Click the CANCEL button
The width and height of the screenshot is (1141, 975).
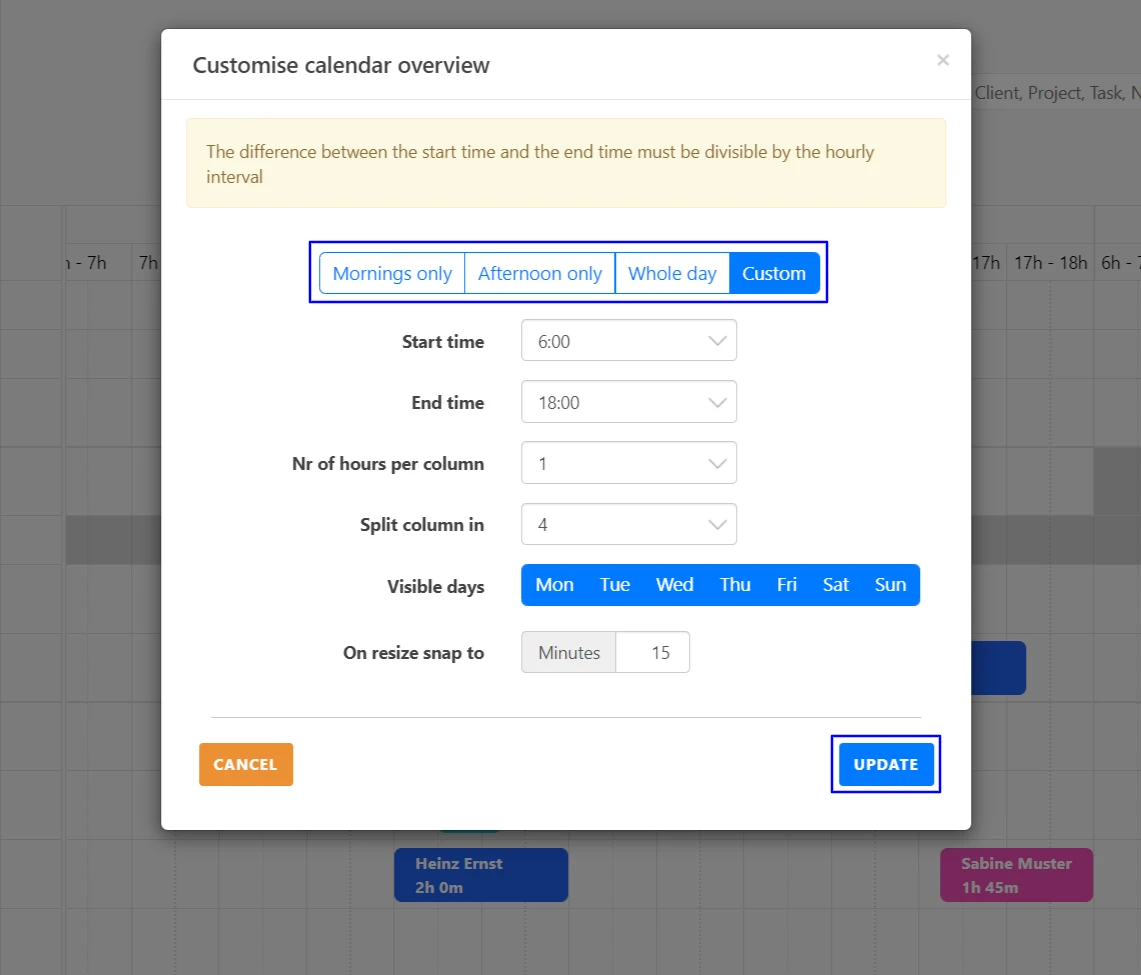point(245,764)
